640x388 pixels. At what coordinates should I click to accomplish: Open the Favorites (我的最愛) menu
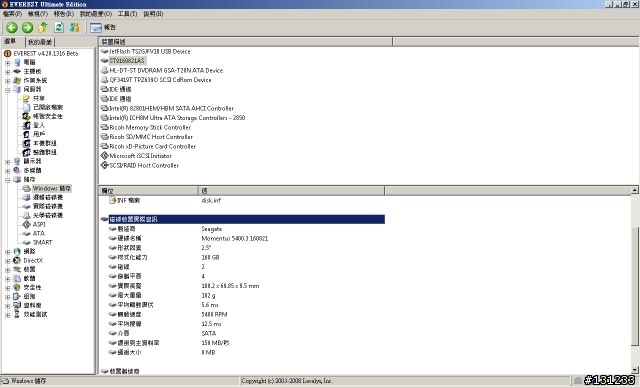click(96, 14)
